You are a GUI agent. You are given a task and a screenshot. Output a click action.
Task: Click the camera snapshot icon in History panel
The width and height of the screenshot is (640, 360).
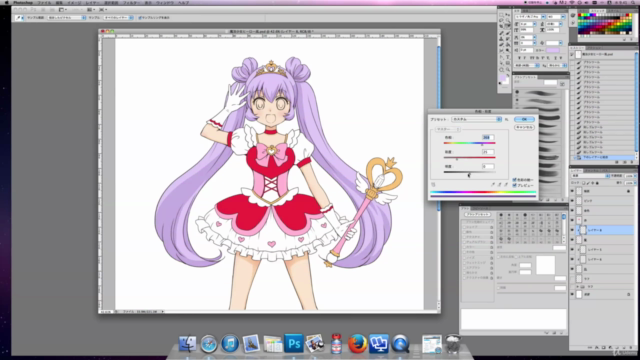coord(625,162)
